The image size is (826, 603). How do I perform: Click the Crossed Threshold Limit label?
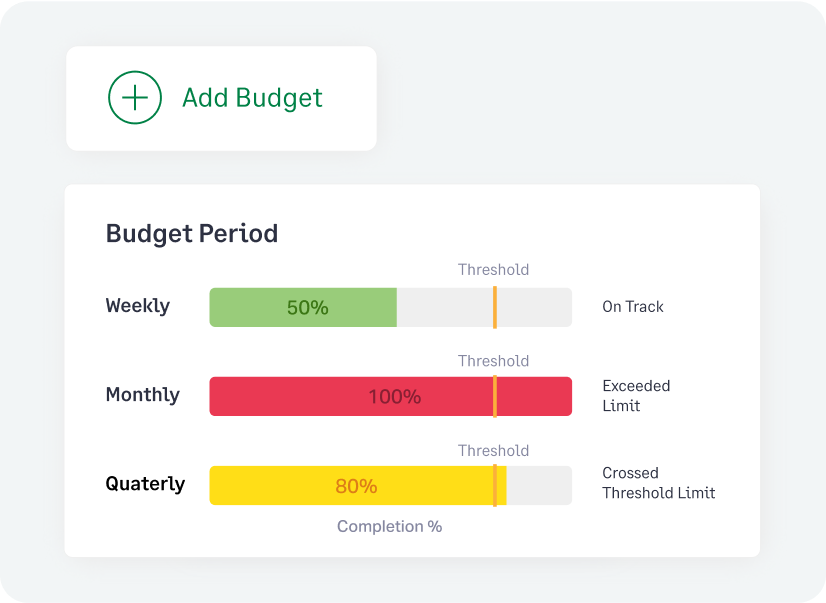click(658, 483)
